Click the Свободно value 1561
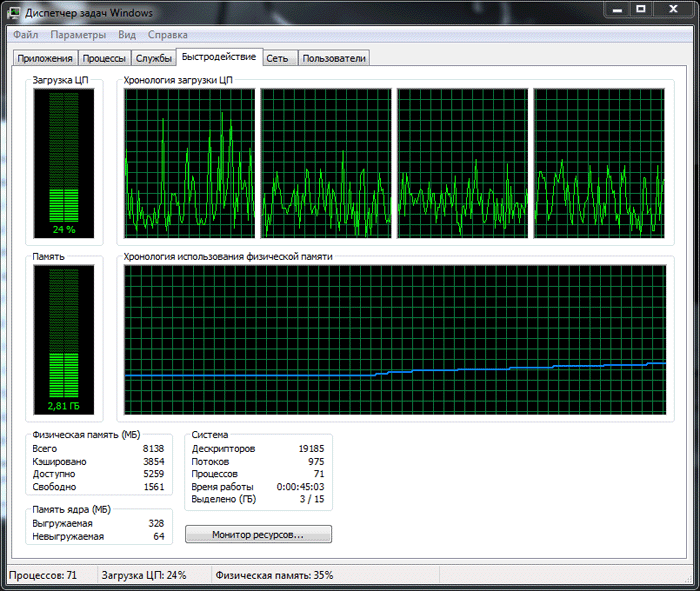700x591 pixels. coord(154,487)
